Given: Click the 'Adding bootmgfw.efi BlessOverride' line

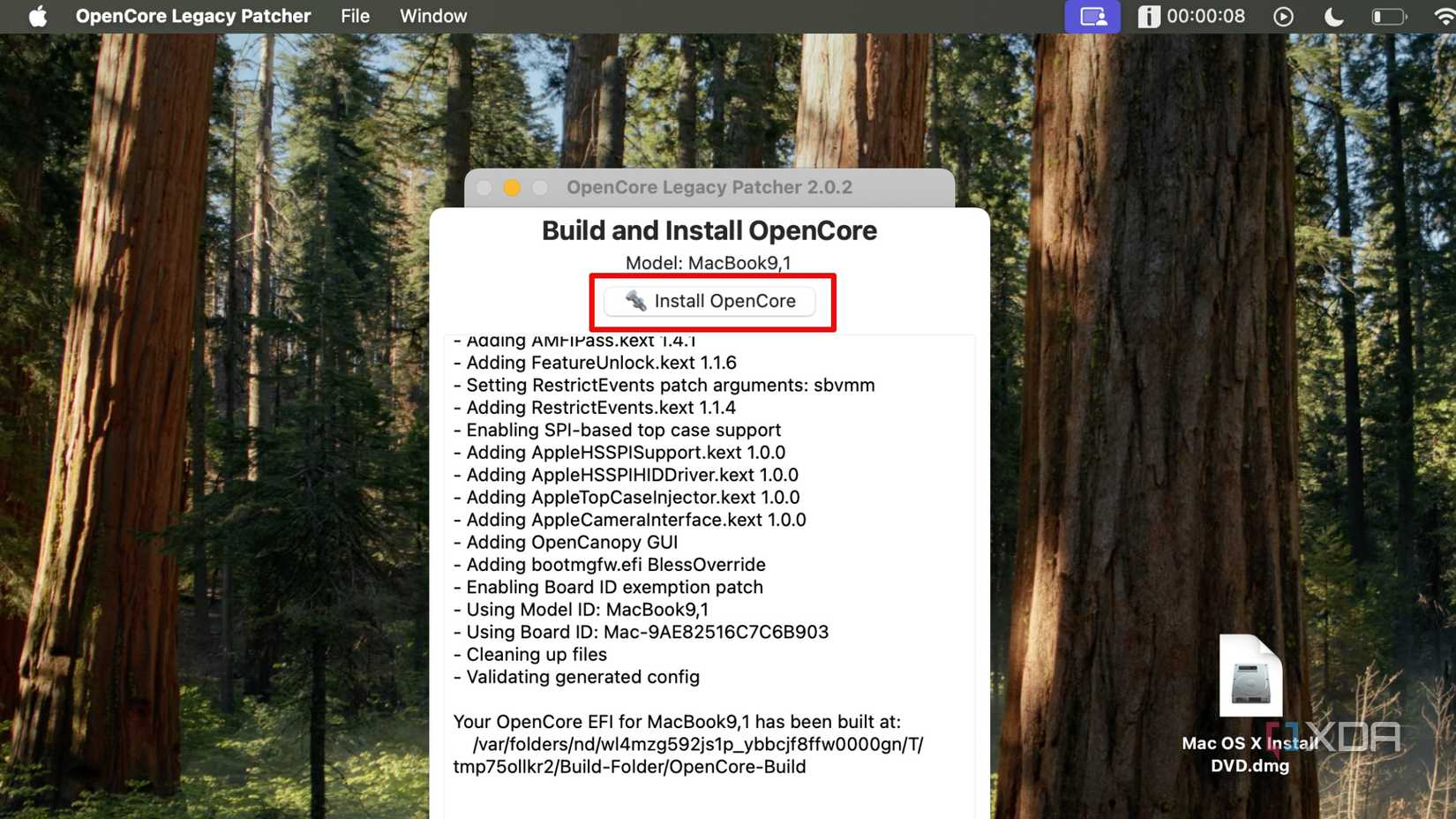Looking at the screenshot, I should (x=609, y=565).
